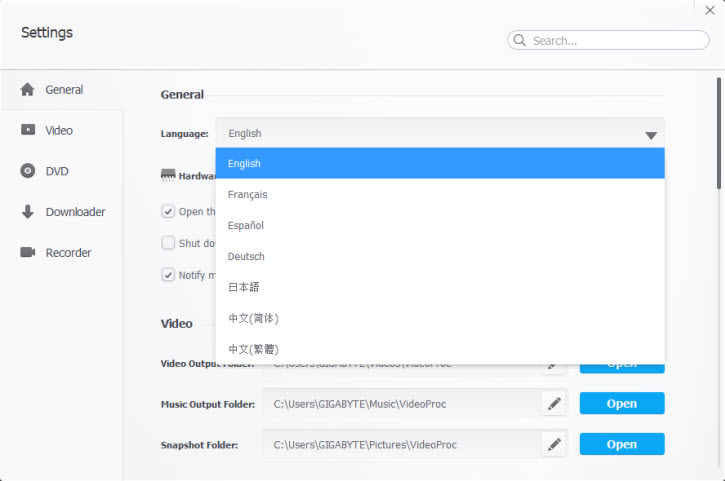Open the Music Output Folder
This screenshot has width=725, height=481.
[621, 403]
